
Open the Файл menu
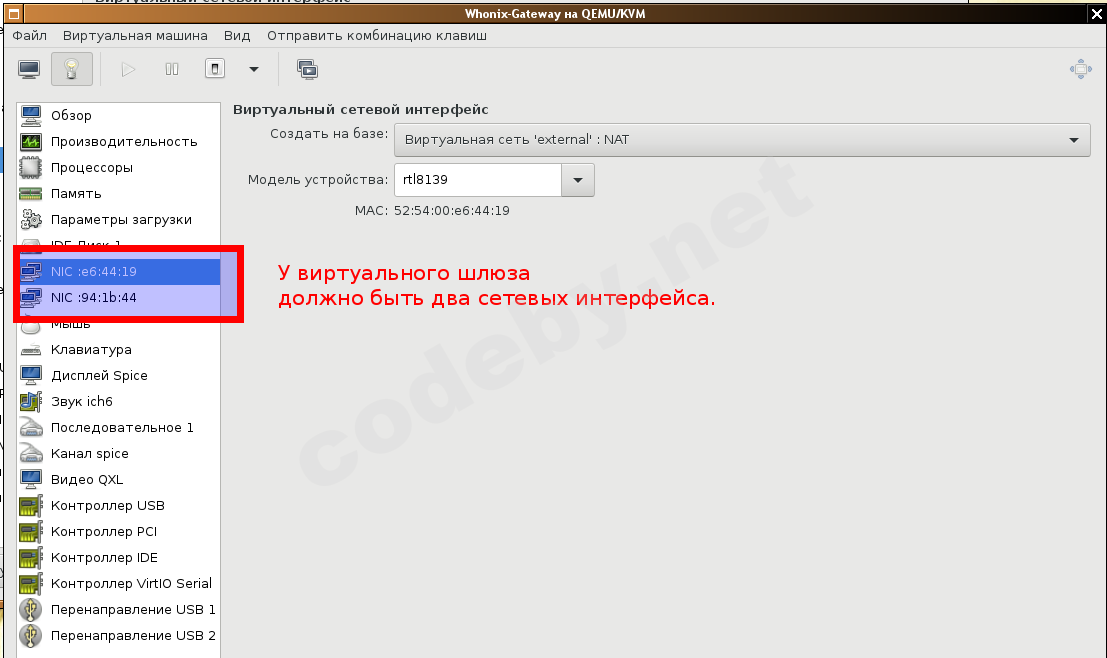click(x=29, y=35)
